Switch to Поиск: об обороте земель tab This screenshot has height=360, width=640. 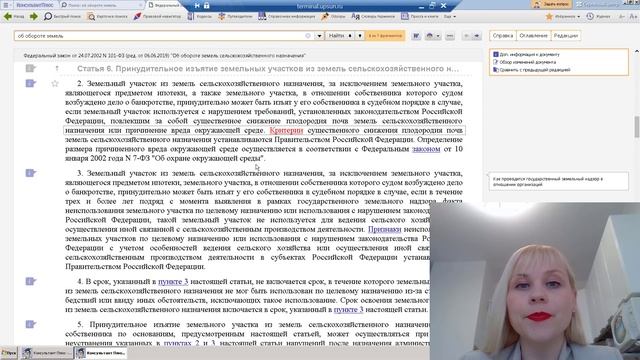click(100, 5)
